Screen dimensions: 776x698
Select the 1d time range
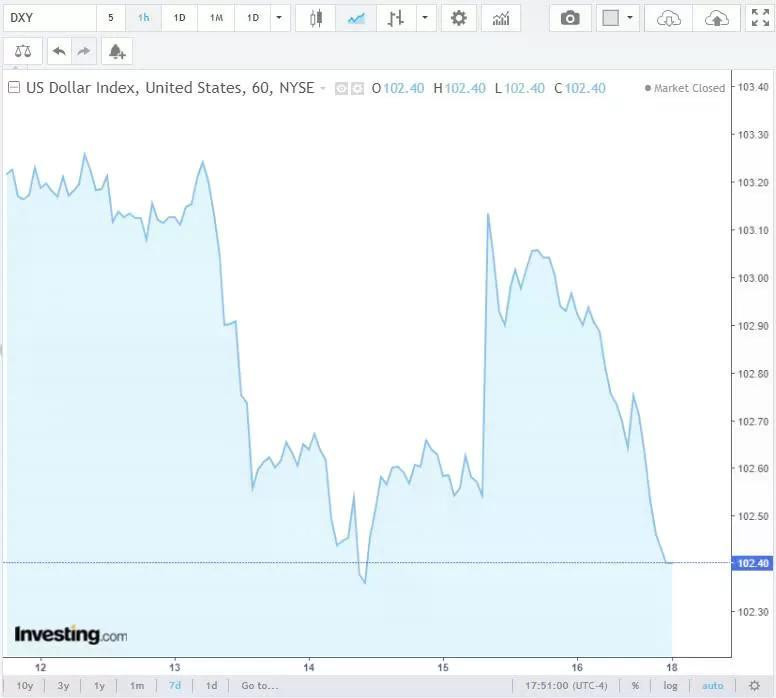tap(211, 686)
